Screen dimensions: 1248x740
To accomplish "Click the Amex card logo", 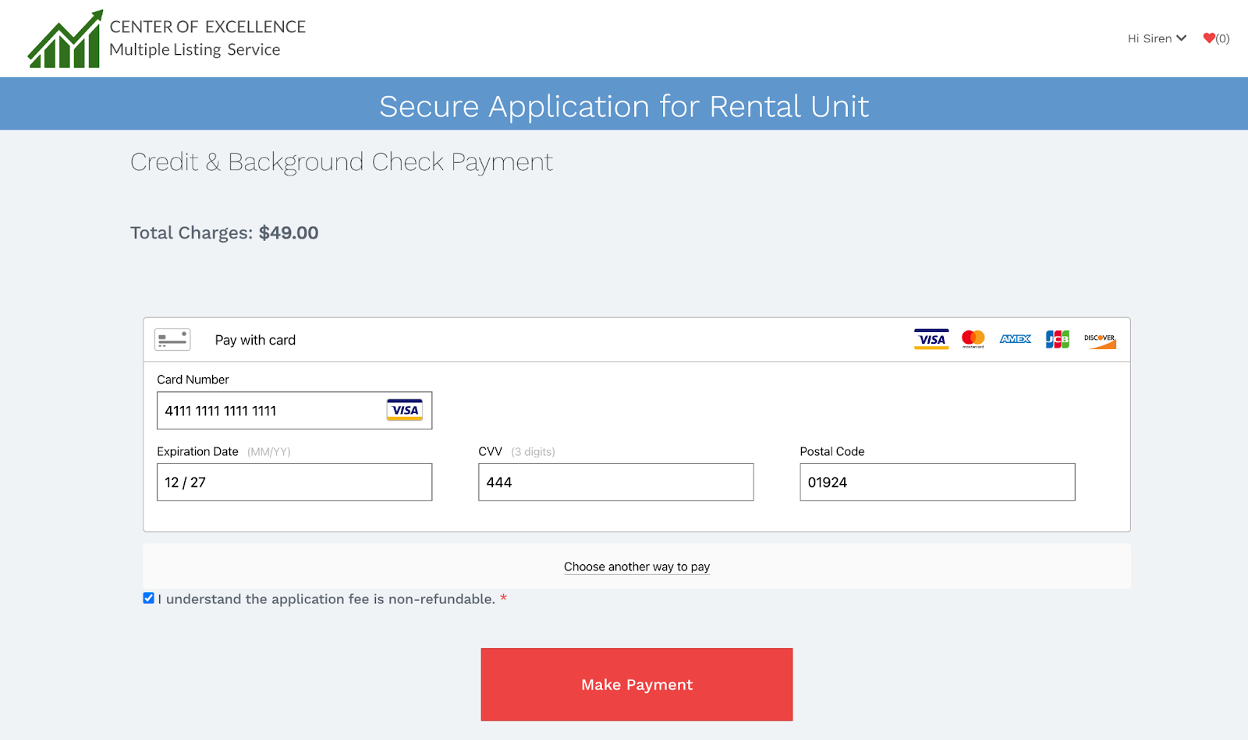I will [x=1015, y=340].
